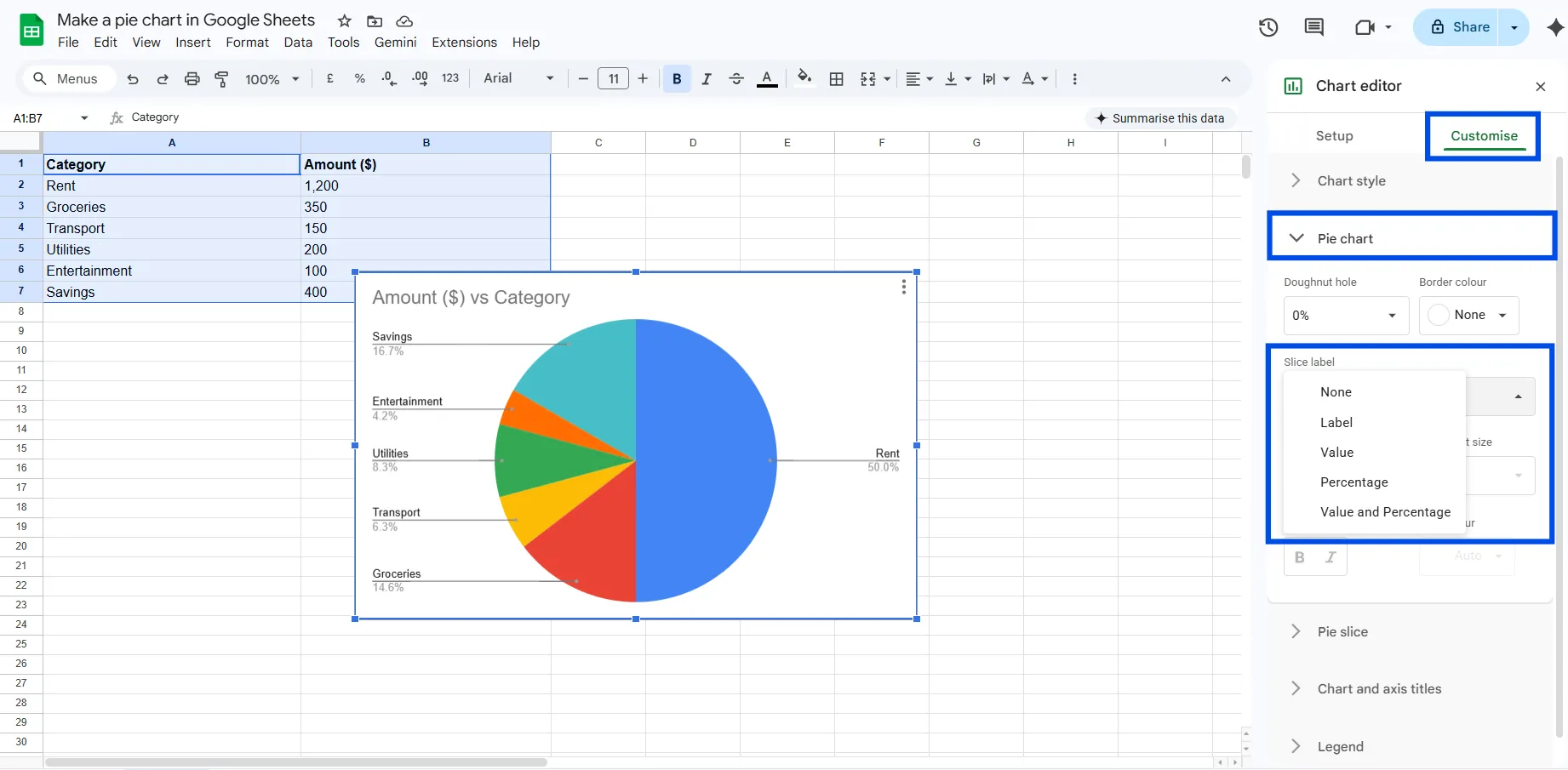Image resolution: width=1568 pixels, height=770 pixels.
Task: Open the text colour swatch
Action: (x=767, y=78)
